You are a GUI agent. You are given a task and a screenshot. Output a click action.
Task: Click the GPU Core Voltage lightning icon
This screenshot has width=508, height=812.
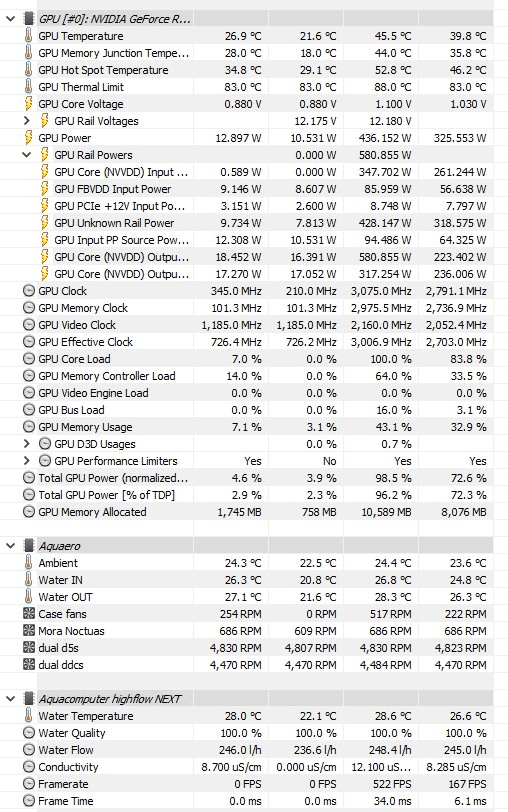point(28,104)
